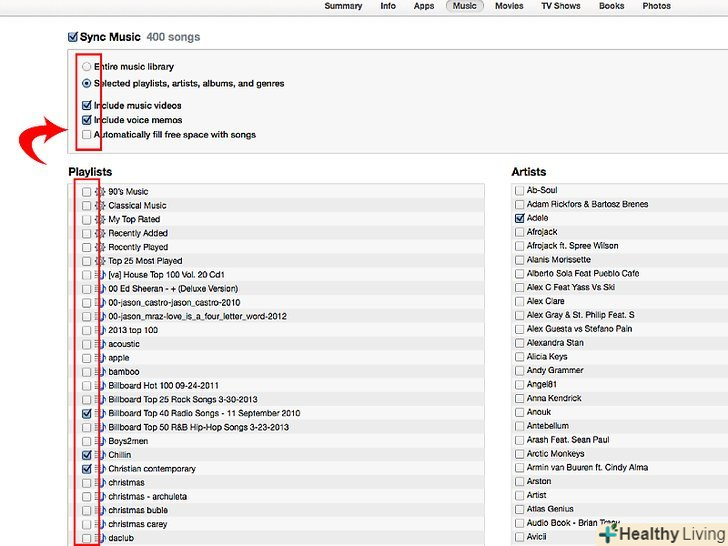Click the Atlas Genius artist name
This screenshot has height=546, width=728.
pyautogui.click(x=550, y=509)
